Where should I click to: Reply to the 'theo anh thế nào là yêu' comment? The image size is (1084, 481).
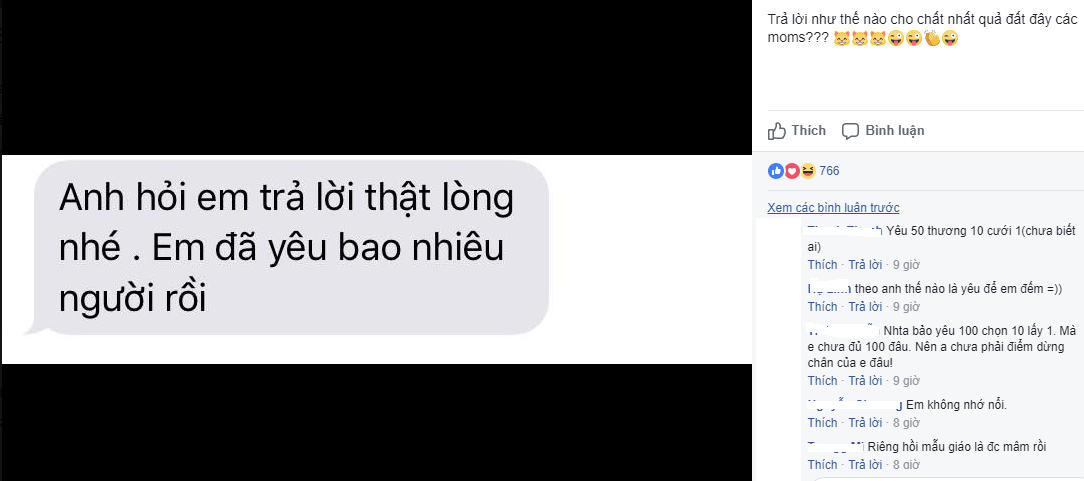click(x=866, y=307)
